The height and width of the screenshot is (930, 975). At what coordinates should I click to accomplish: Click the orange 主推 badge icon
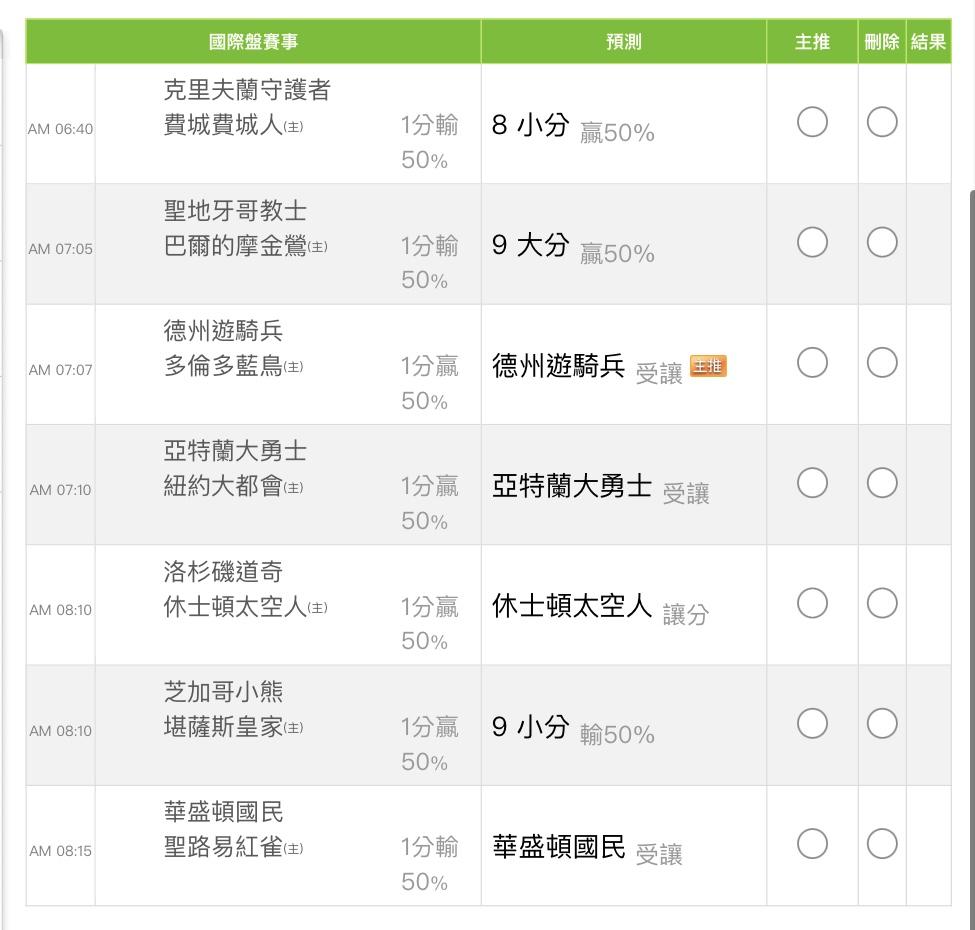point(708,367)
